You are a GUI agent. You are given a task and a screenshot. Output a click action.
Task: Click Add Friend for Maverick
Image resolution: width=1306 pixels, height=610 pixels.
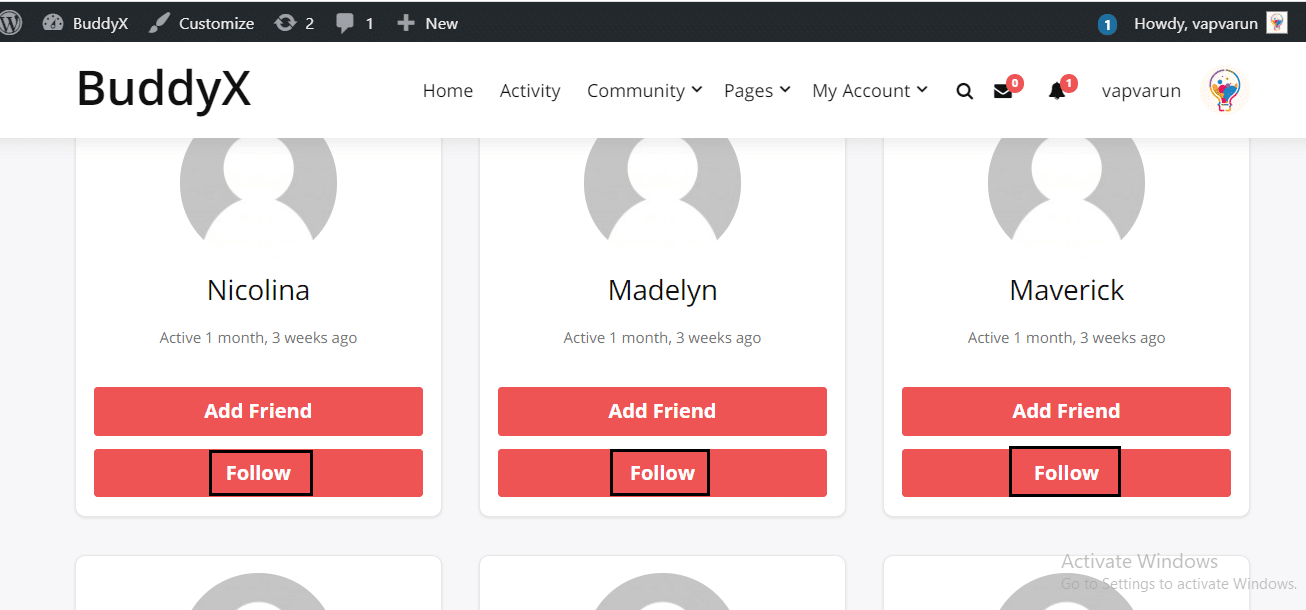pos(1066,411)
